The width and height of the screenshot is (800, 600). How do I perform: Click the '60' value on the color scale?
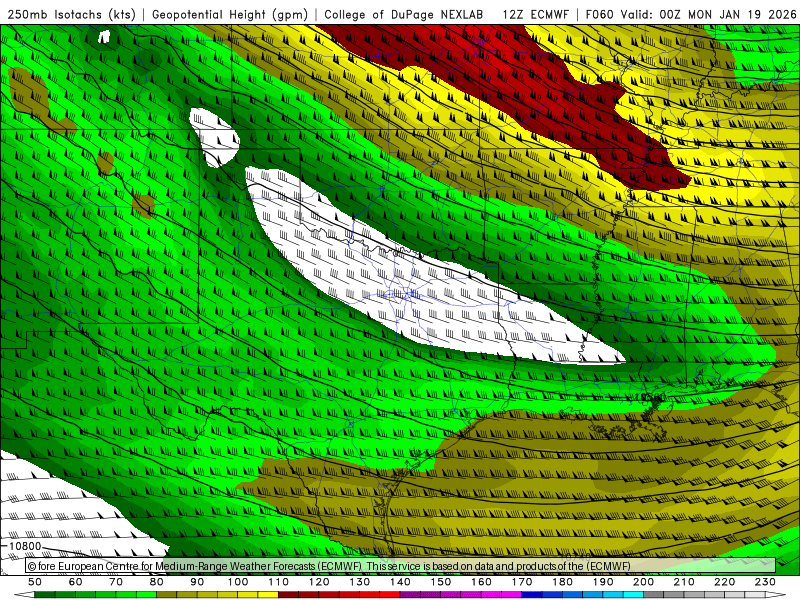[76, 582]
